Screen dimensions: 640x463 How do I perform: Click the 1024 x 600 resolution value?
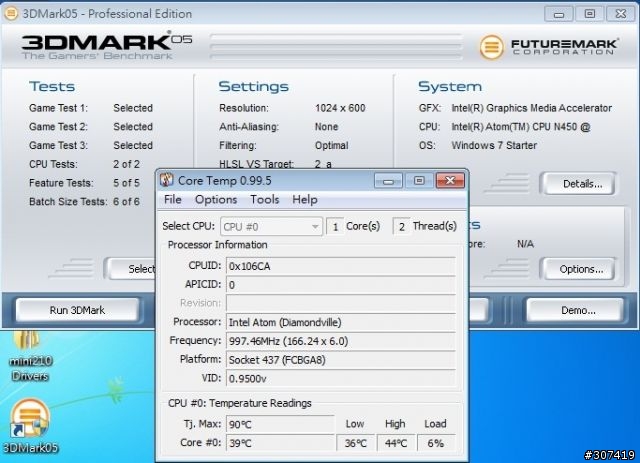tap(340, 108)
